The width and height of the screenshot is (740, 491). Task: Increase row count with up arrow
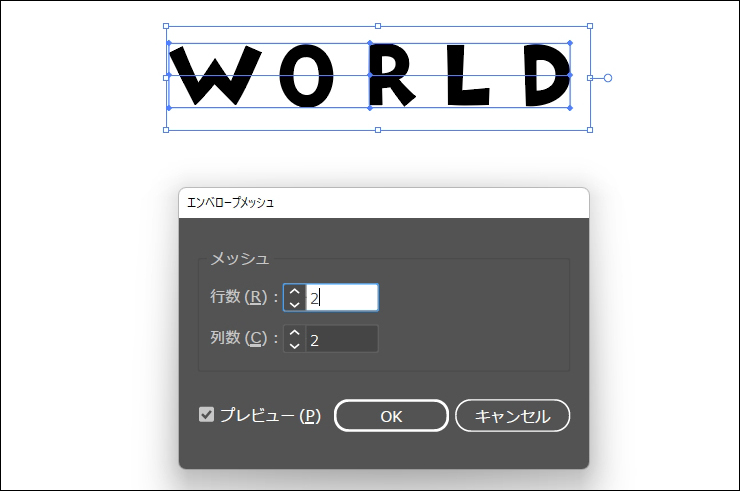[294, 291]
